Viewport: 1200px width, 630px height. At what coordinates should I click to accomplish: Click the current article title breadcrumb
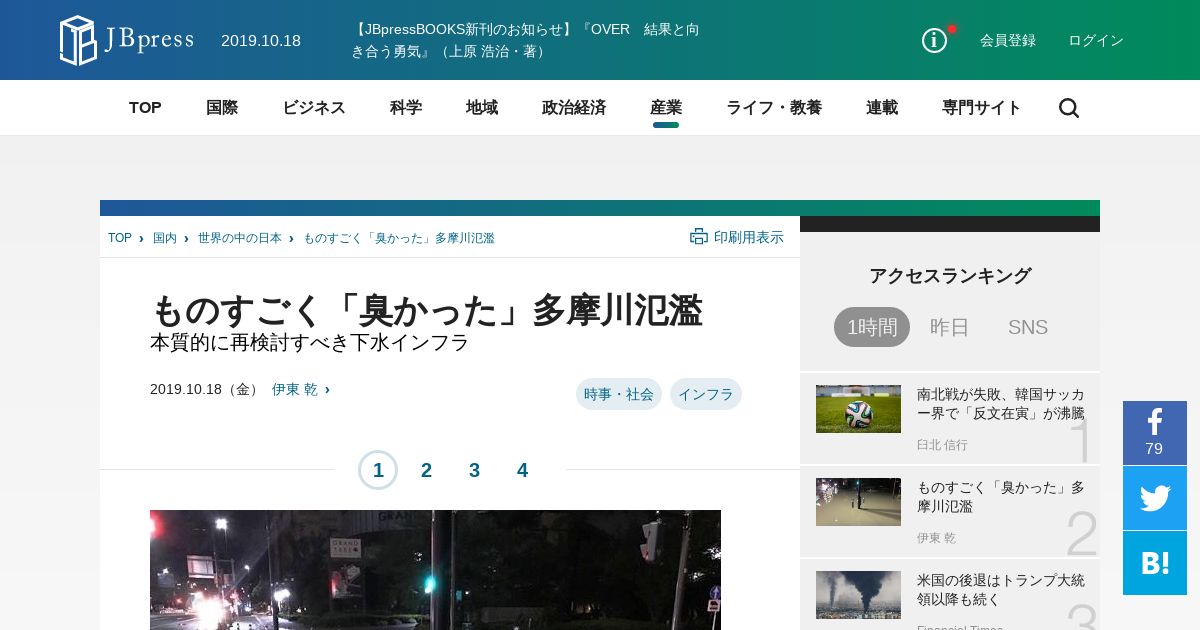(x=399, y=238)
